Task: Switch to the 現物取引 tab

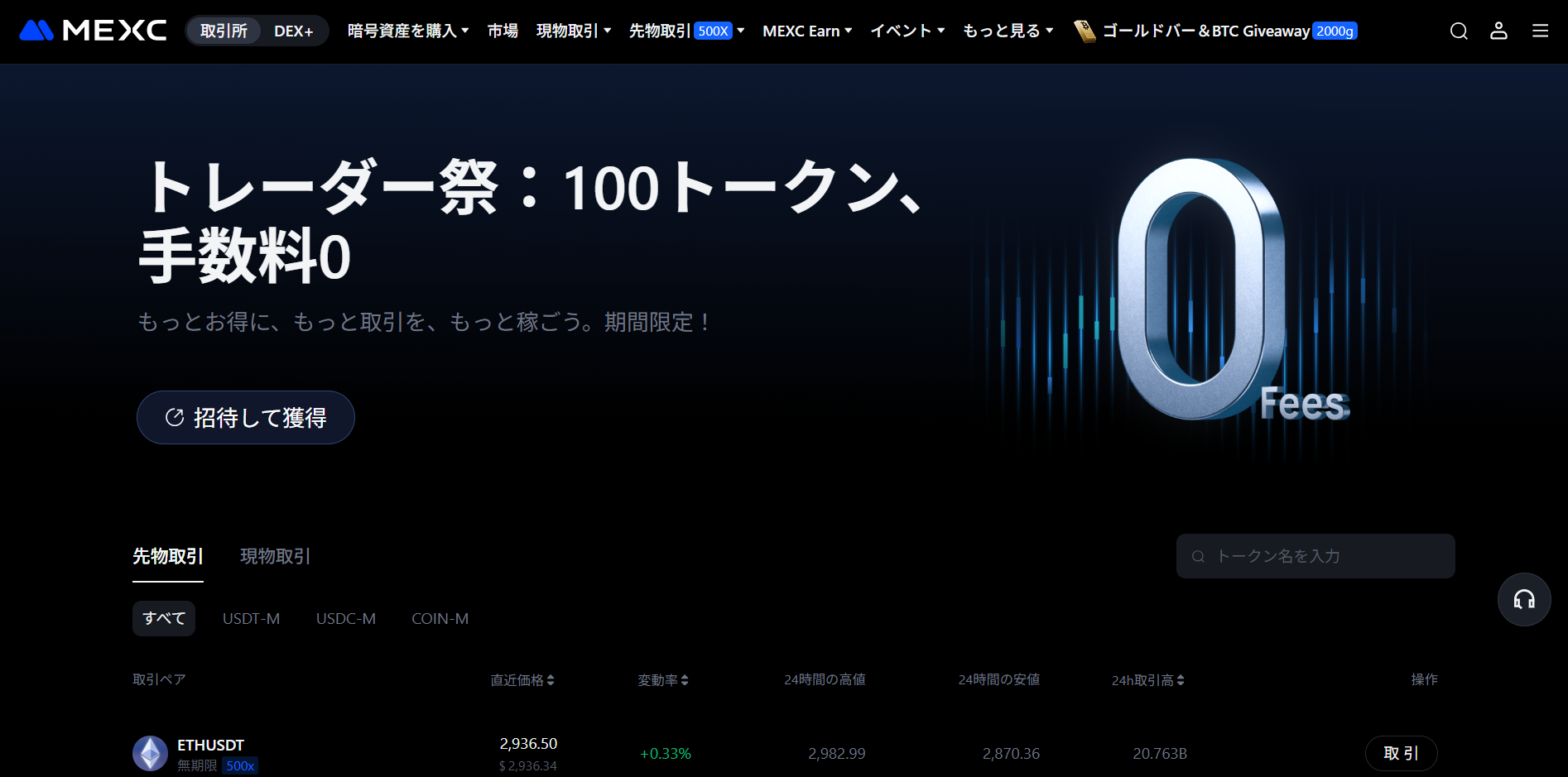Action: (274, 556)
